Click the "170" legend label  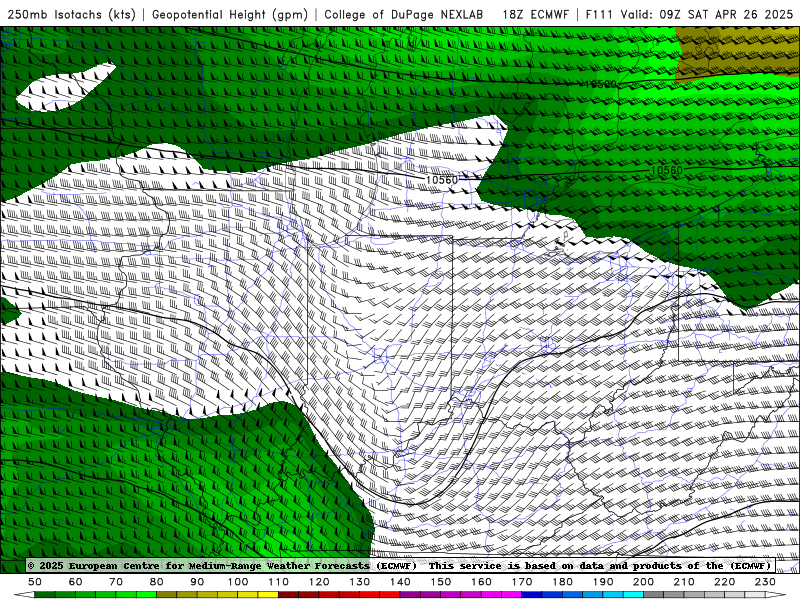pos(522,582)
